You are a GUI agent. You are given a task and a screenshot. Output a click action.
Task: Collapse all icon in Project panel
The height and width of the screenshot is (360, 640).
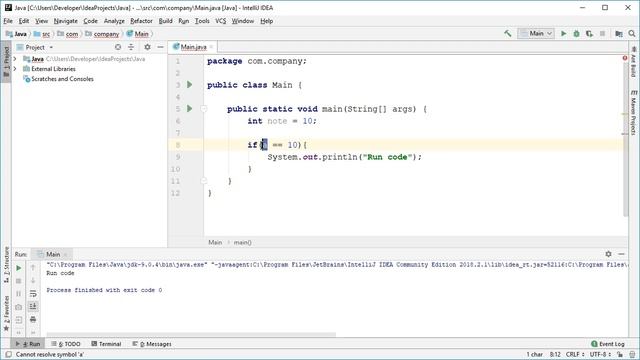[x=131, y=47]
